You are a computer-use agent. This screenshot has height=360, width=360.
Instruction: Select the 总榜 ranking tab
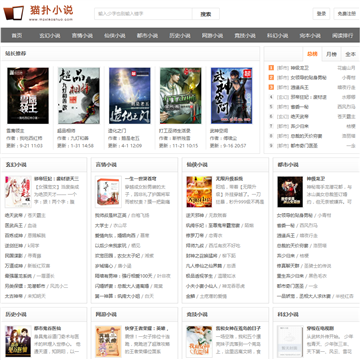tap(312, 54)
